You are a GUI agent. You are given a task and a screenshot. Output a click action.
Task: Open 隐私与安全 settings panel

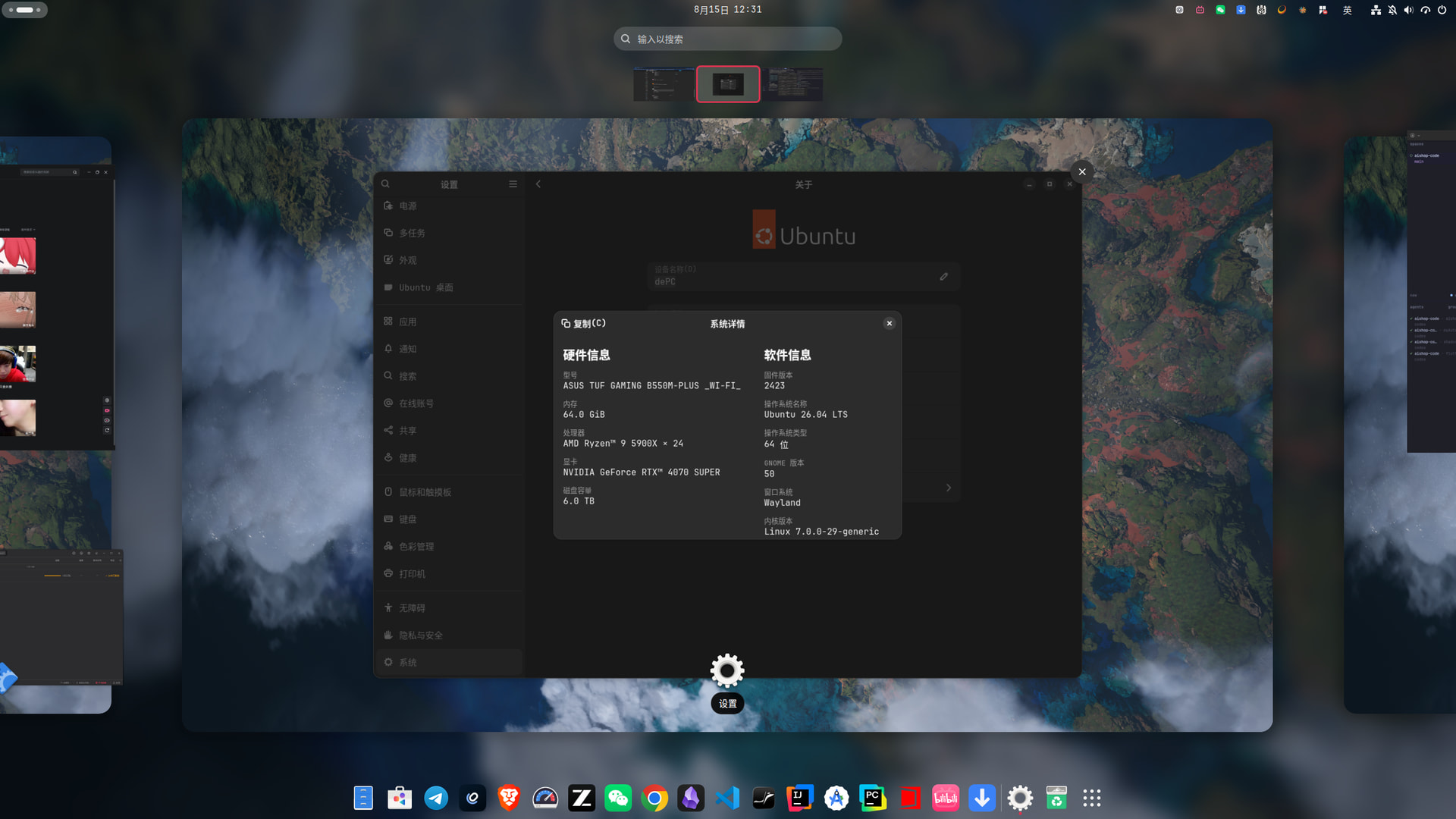click(x=449, y=635)
